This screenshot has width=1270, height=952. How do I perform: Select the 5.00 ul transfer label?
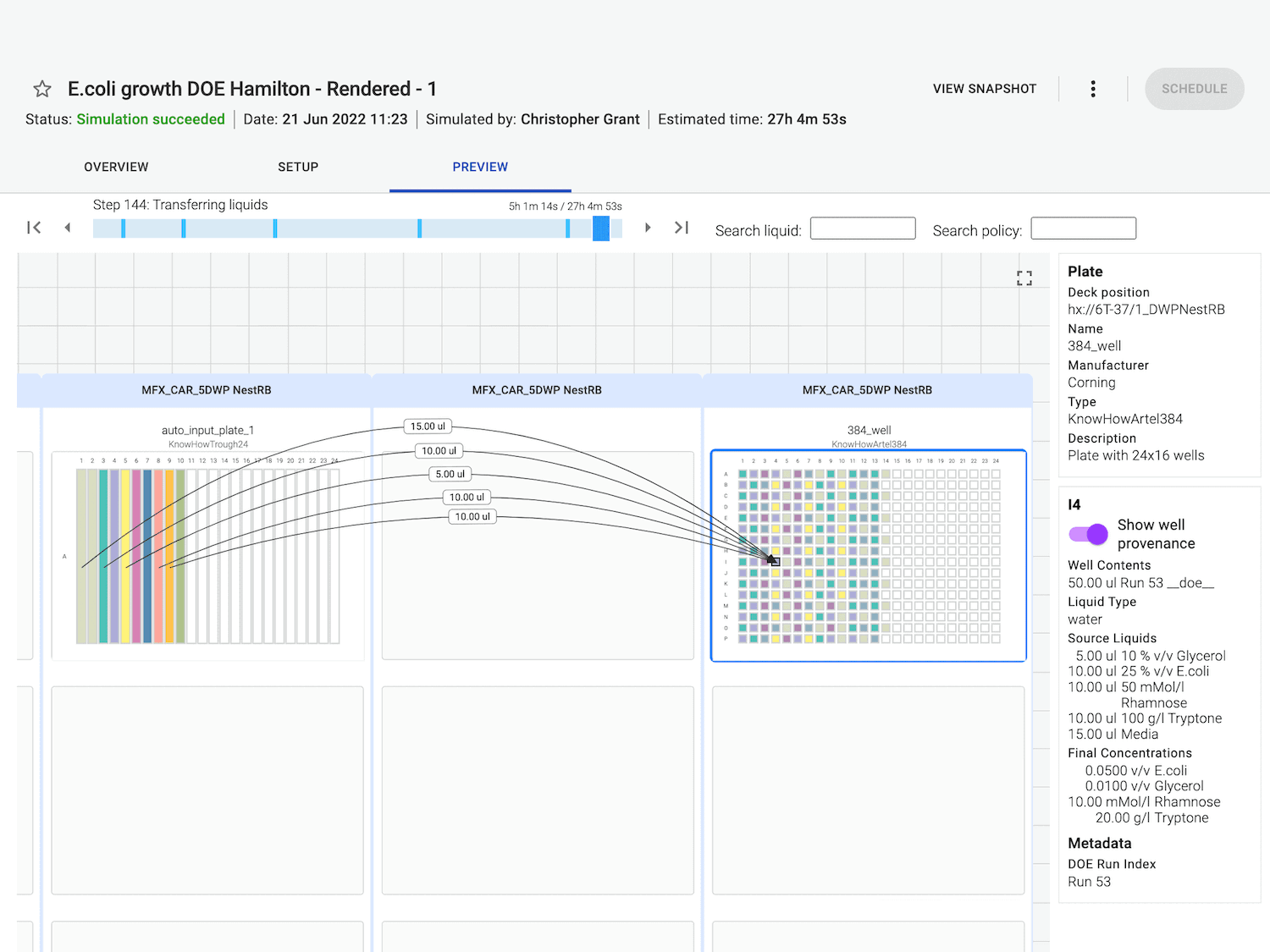[450, 474]
